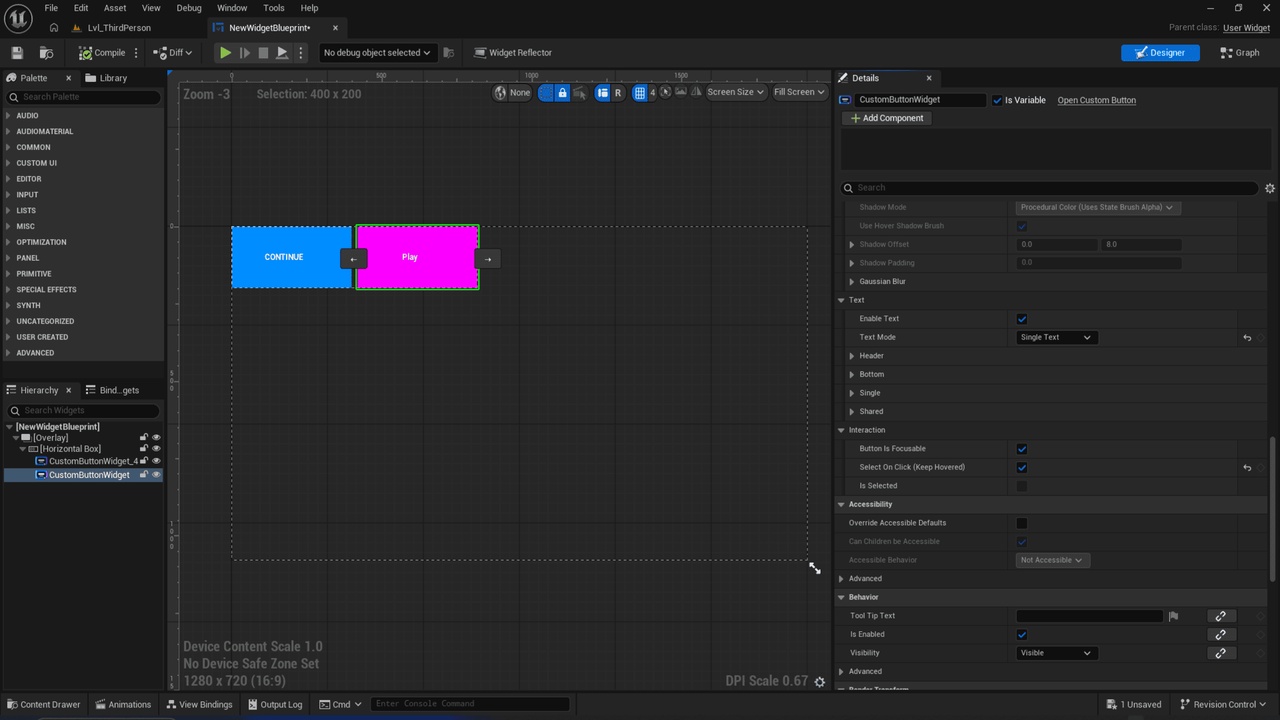Image resolution: width=1280 pixels, height=720 pixels.
Task: Switch to the Lvl_ThirdPerson tab
Action: coord(119,28)
